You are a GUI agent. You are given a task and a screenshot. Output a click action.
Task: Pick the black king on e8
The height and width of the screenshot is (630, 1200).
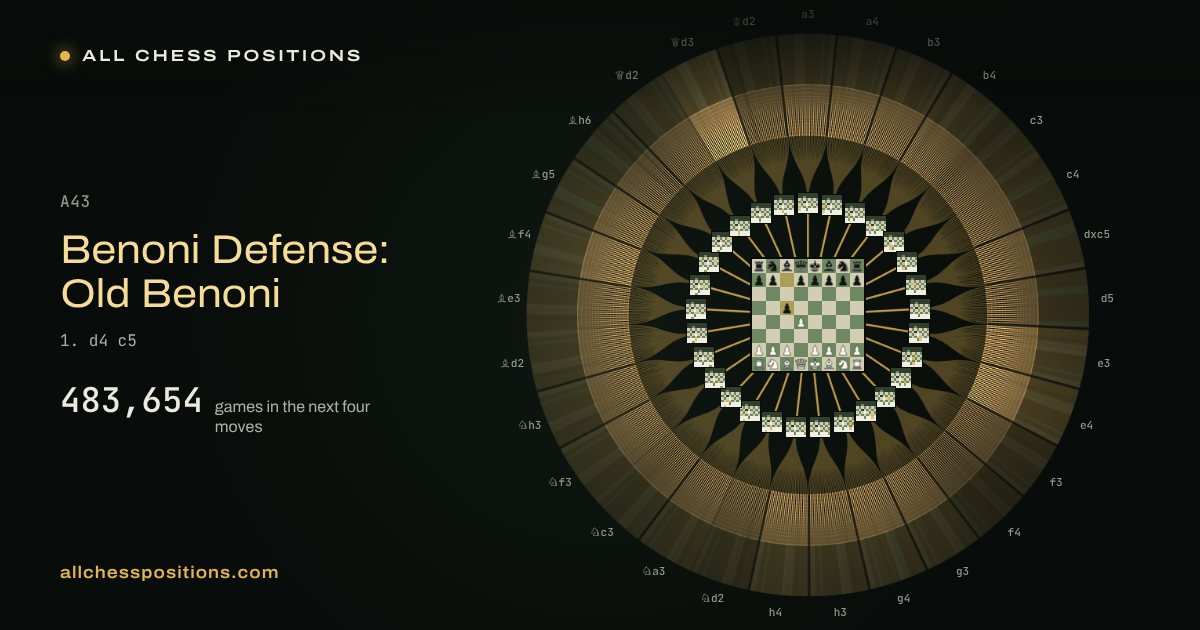pos(815,266)
